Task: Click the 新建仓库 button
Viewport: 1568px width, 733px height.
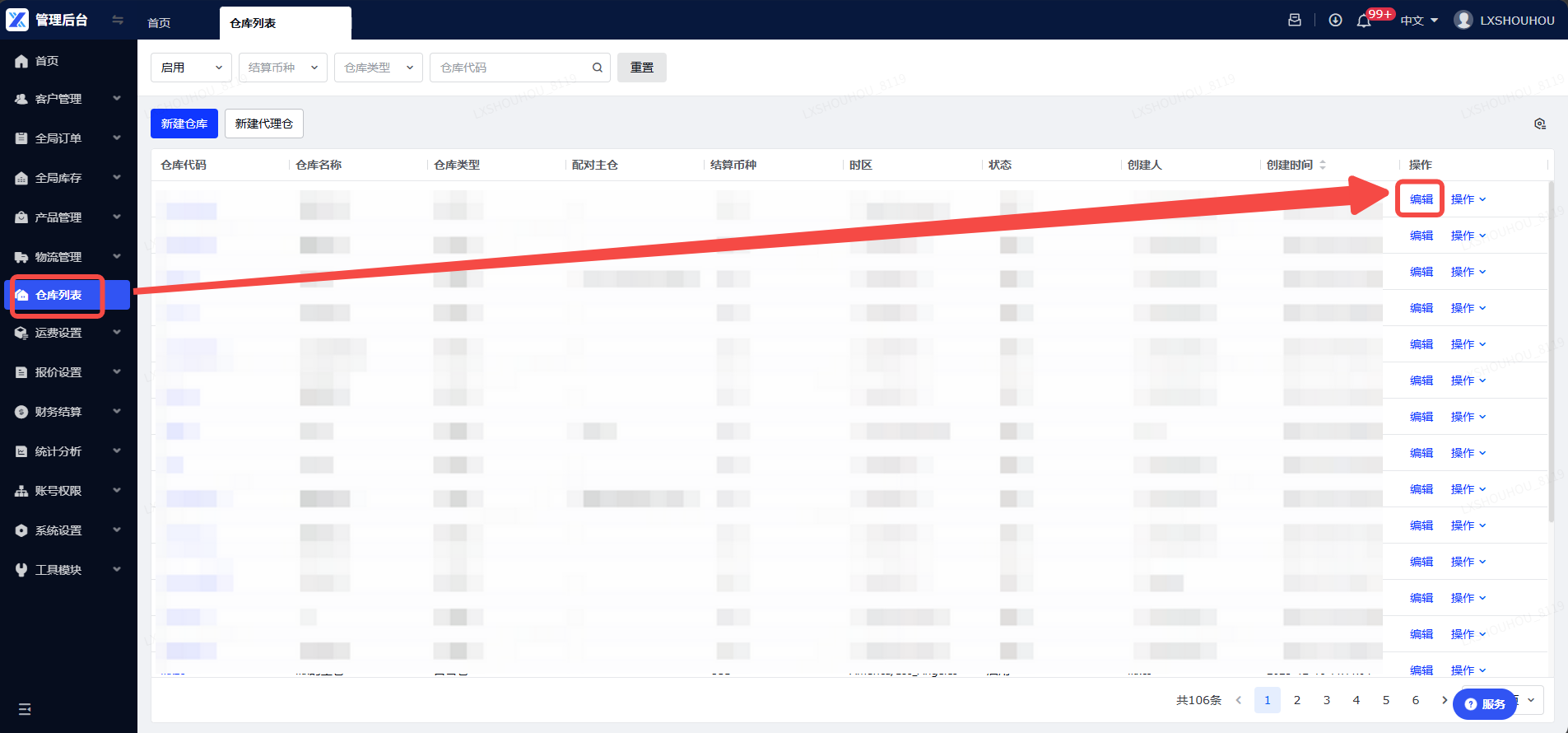Action: click(184, 124)
